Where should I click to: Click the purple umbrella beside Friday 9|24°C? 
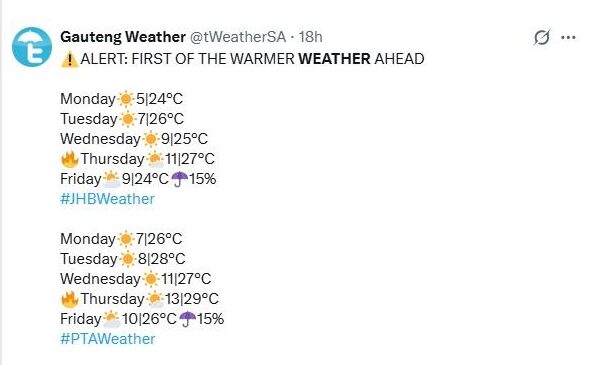point(179,179)
